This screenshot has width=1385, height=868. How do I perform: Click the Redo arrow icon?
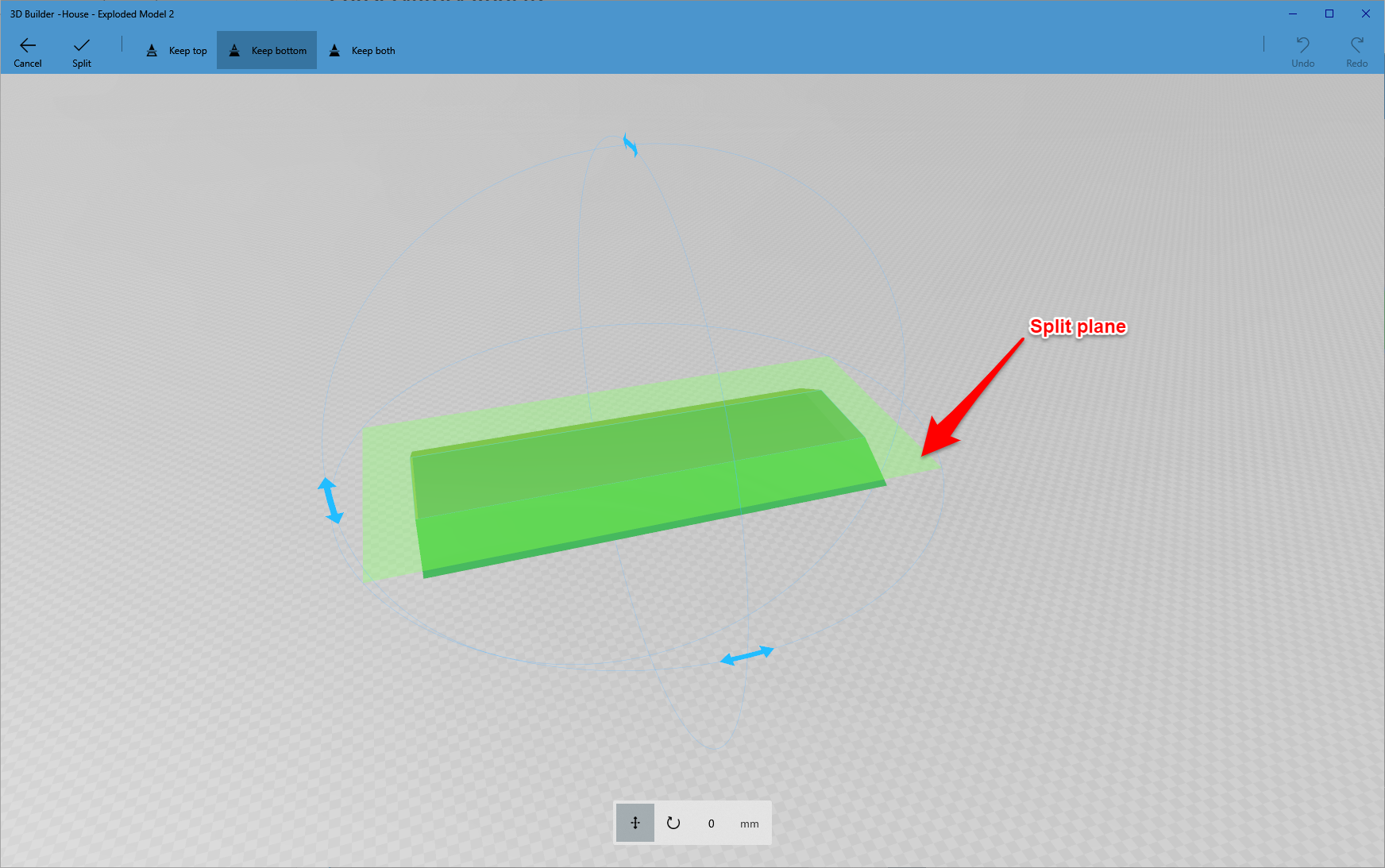[x=1357, y=44]
